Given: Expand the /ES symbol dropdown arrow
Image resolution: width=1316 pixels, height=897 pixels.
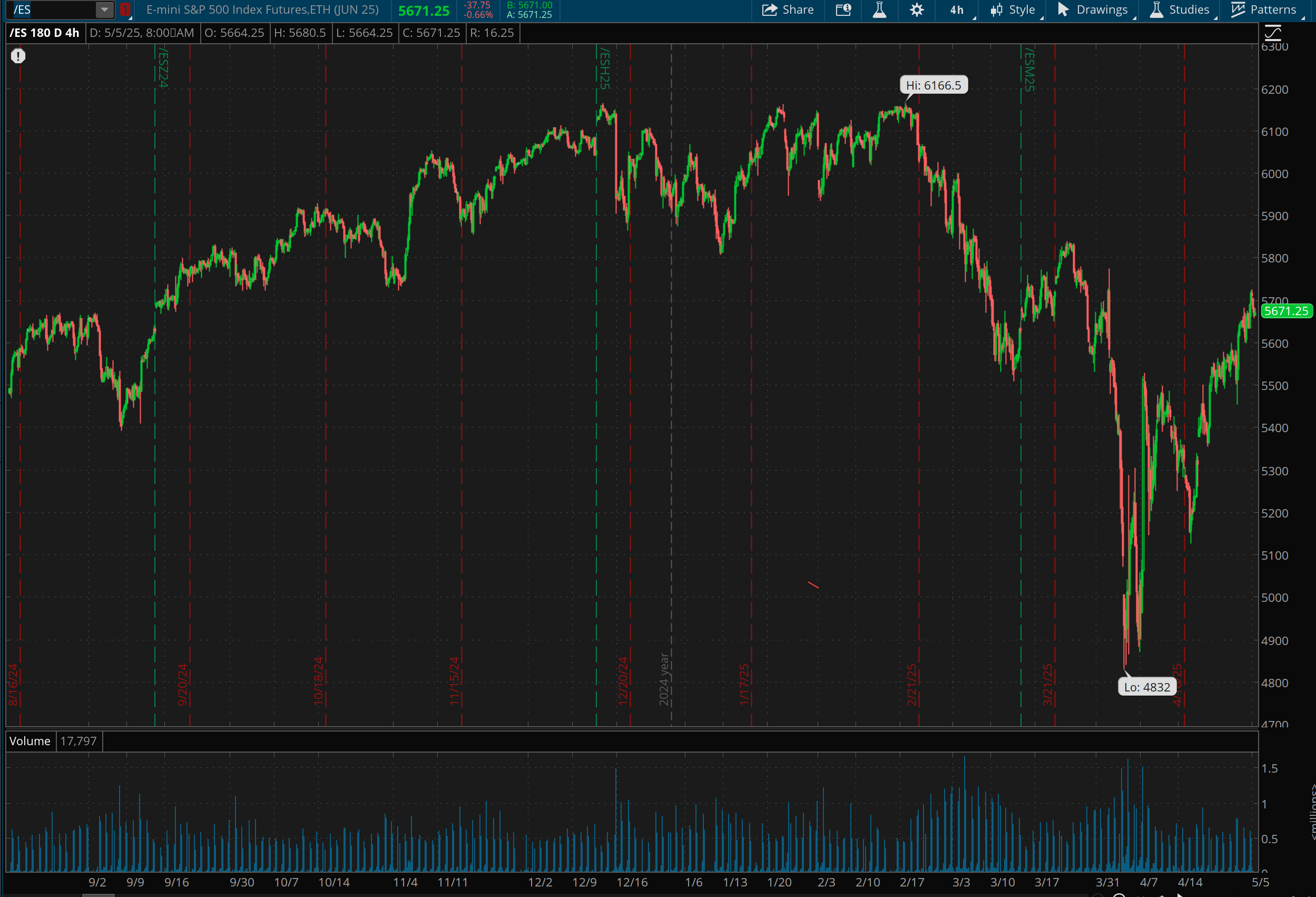Looking at the screenshot, I should click(104, 9).
